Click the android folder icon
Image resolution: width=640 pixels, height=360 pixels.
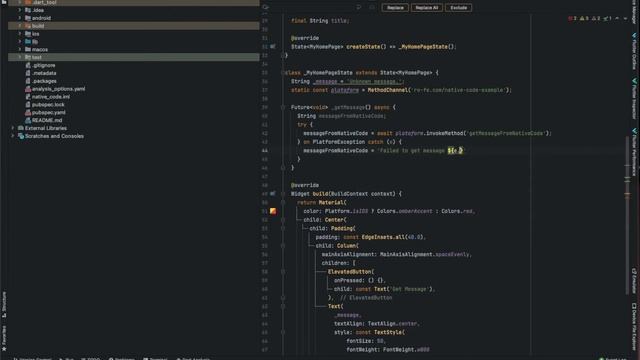click(28, 18)
